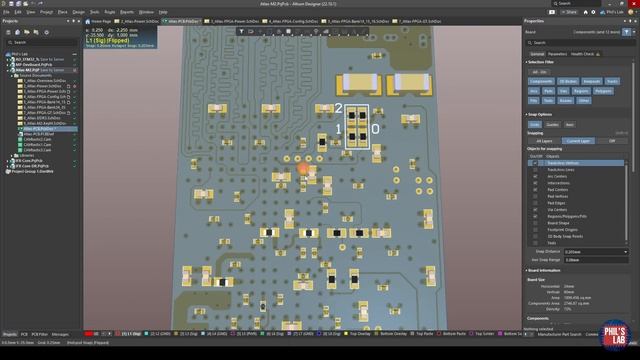Open the selection filter icon in the Active Bar
The image size is (640, 360).
click(242, 31)
